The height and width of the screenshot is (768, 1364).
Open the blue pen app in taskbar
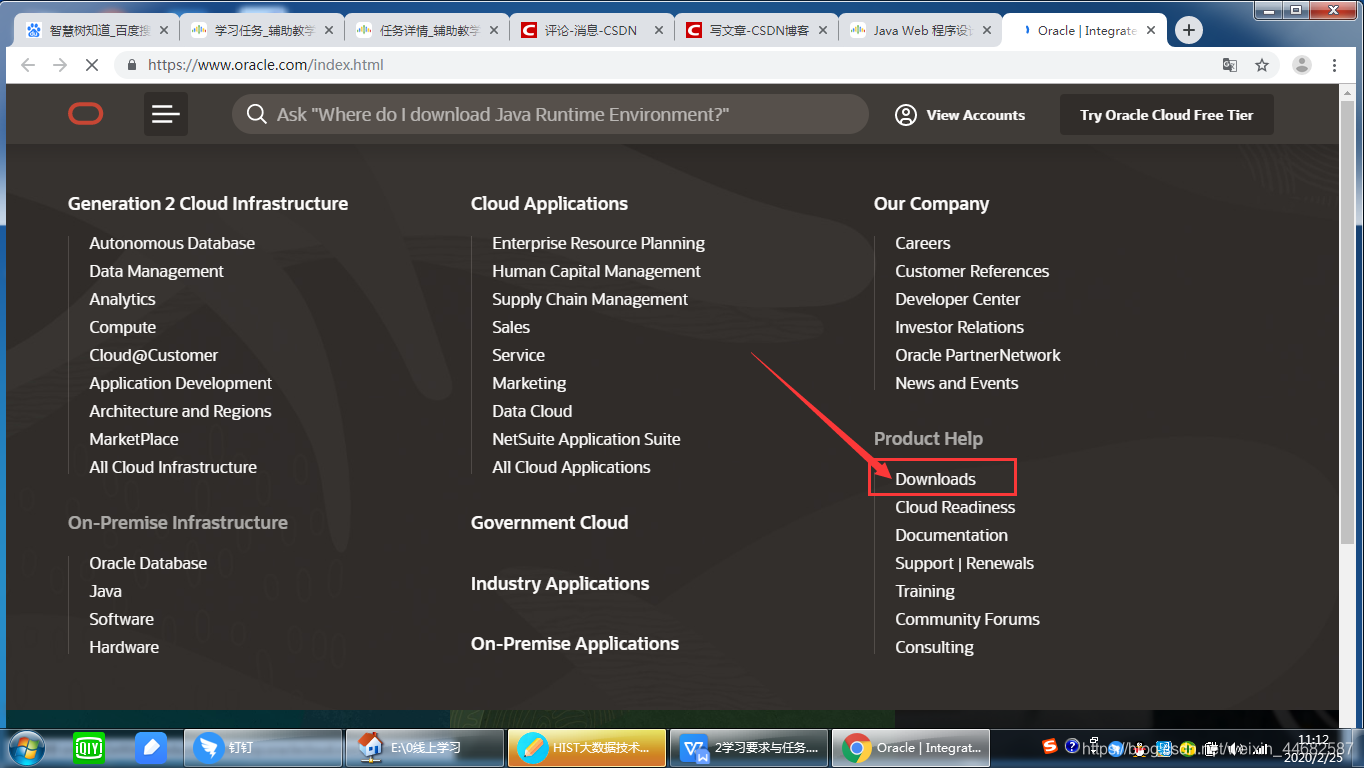(151, 747)
